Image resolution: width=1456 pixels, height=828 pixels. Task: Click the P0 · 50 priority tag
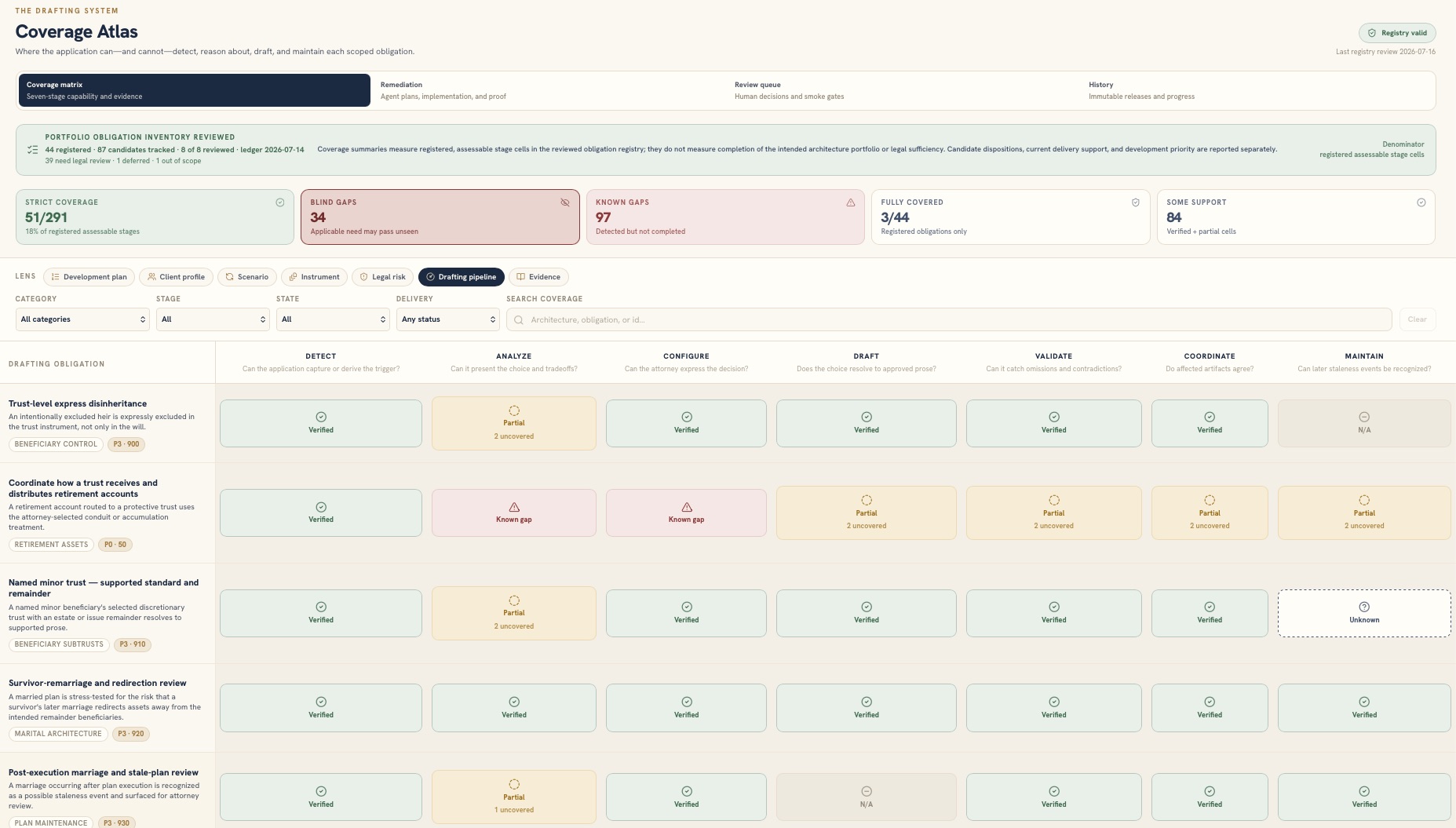coord(115,545)
